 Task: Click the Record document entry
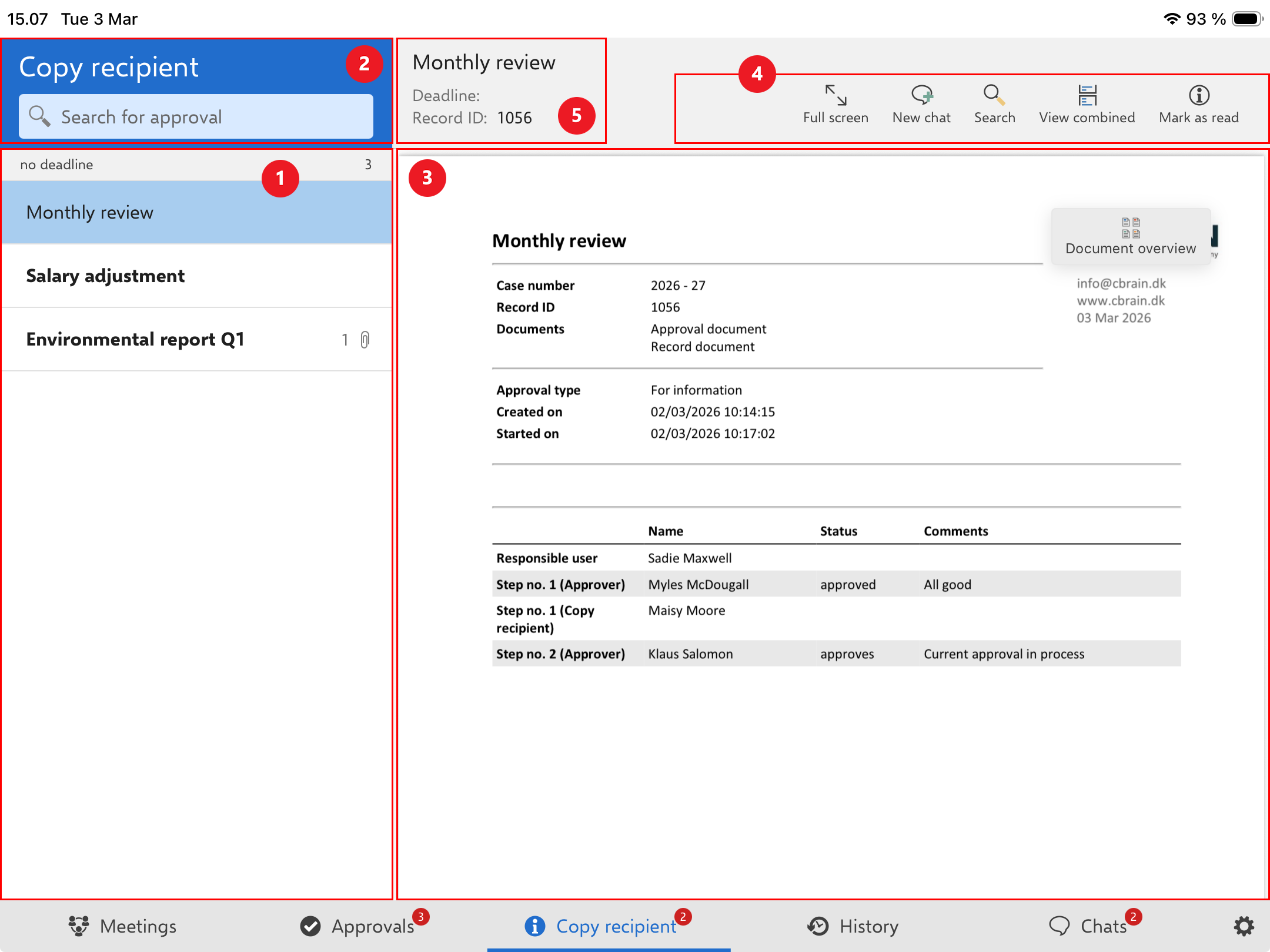[x=703, y=347]
